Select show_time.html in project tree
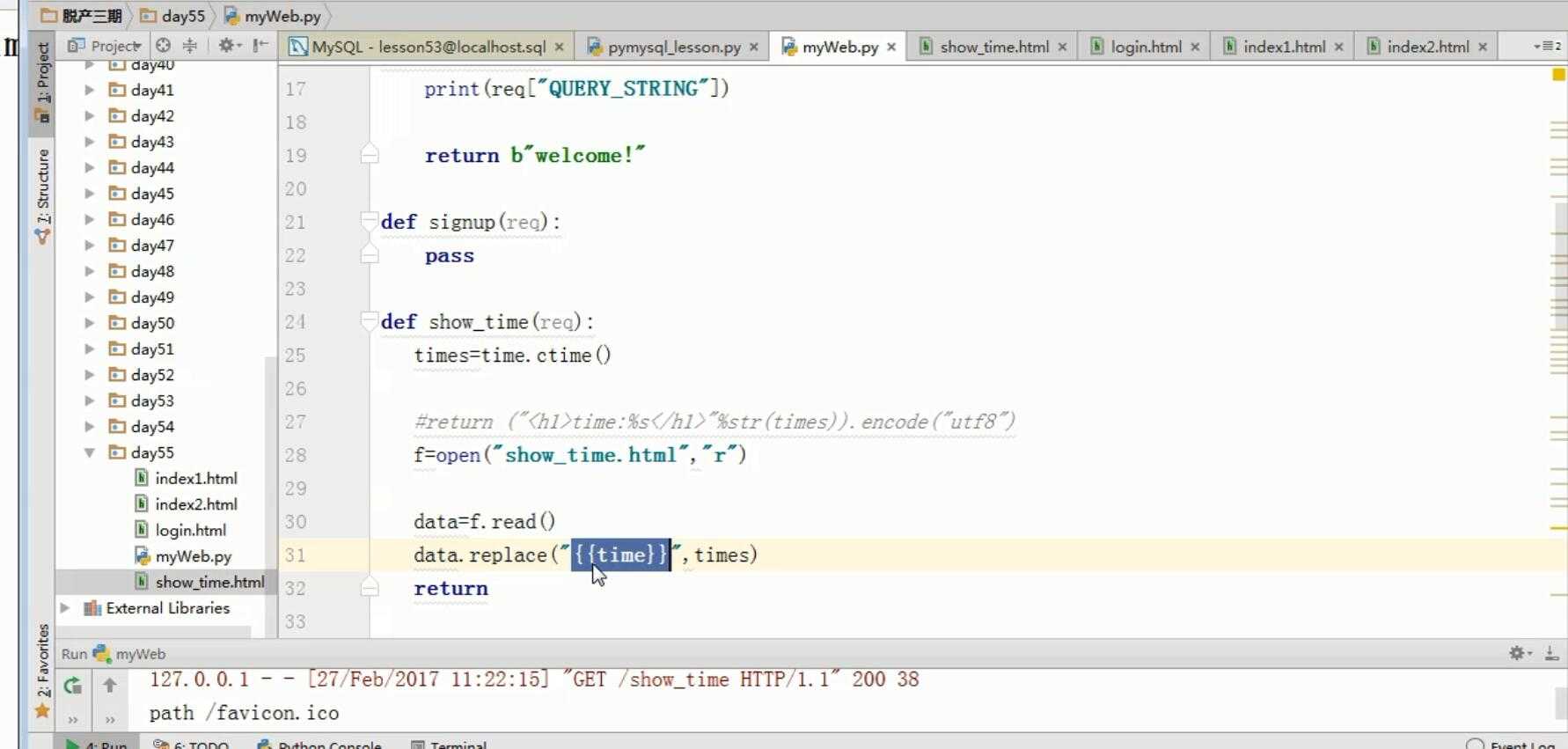1568x749 pixels. [200, 582]
